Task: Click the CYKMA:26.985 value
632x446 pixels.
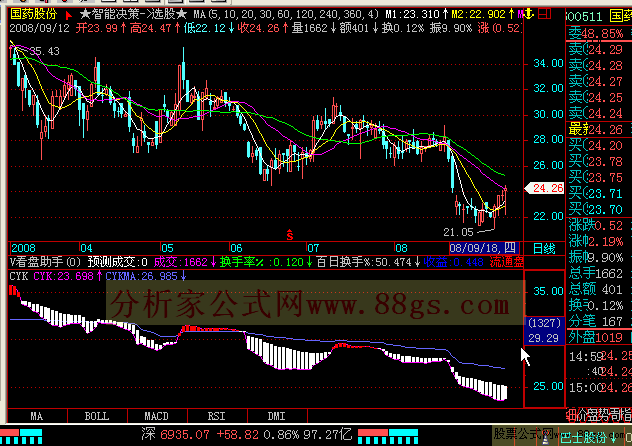Action: 146,276
